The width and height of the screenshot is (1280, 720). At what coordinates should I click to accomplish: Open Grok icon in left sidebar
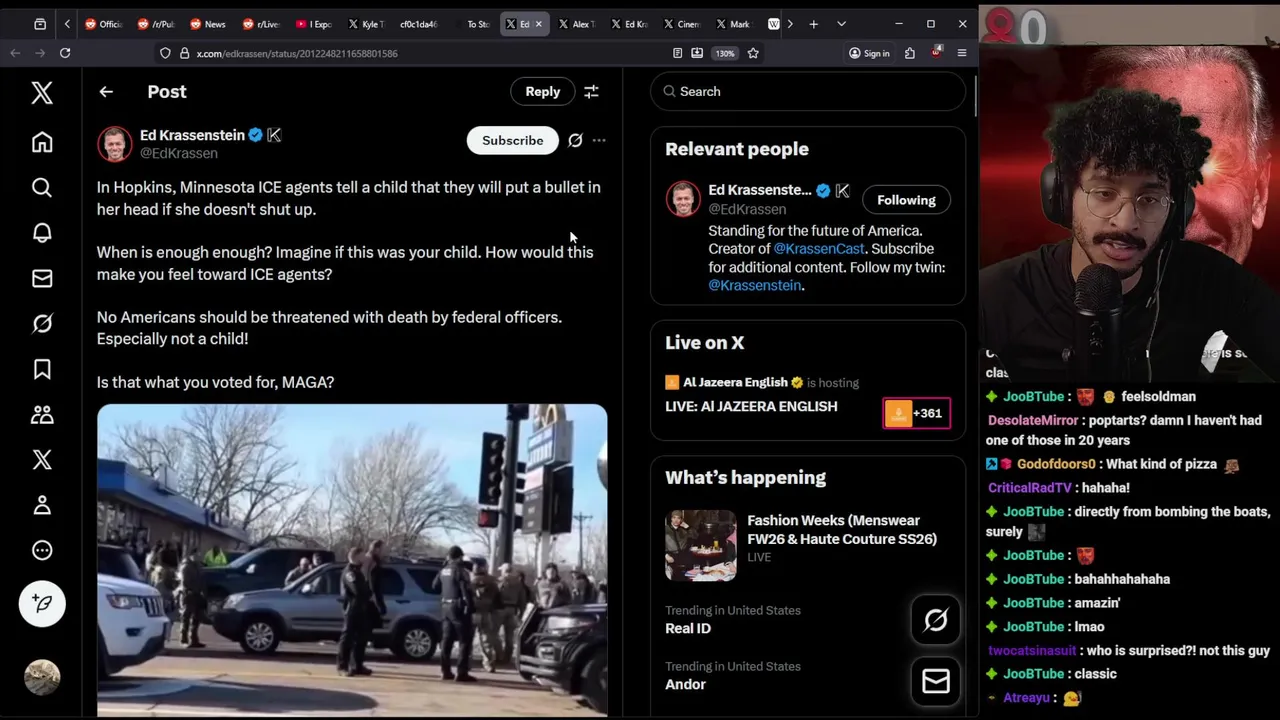[42, 323]
